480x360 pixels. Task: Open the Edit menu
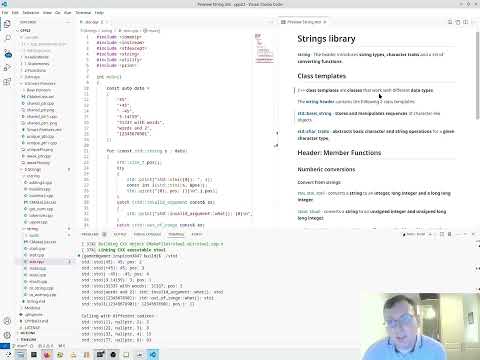click(x=15, y=13)
